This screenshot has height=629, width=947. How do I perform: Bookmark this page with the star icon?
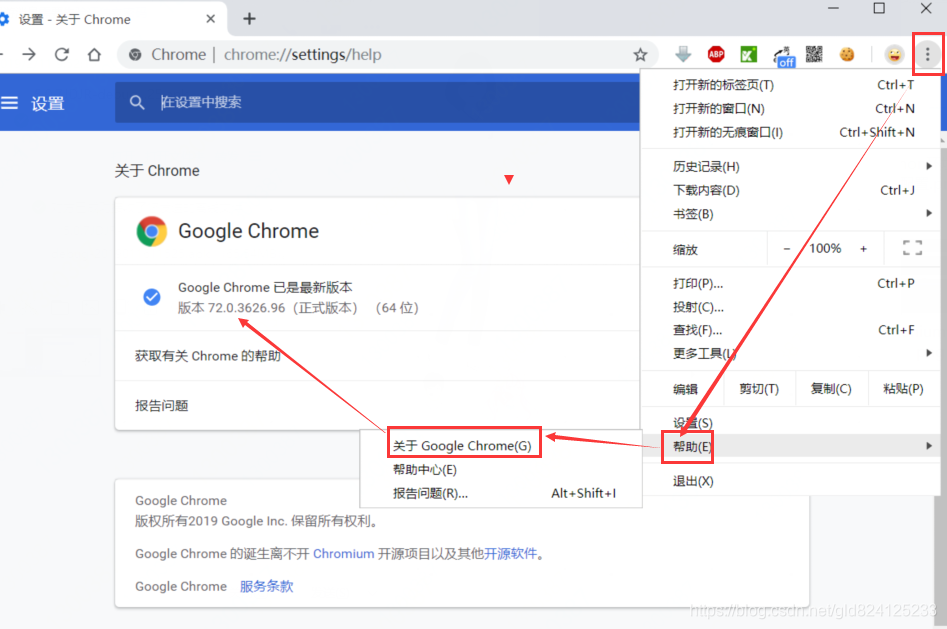click(x=640, y=55)
